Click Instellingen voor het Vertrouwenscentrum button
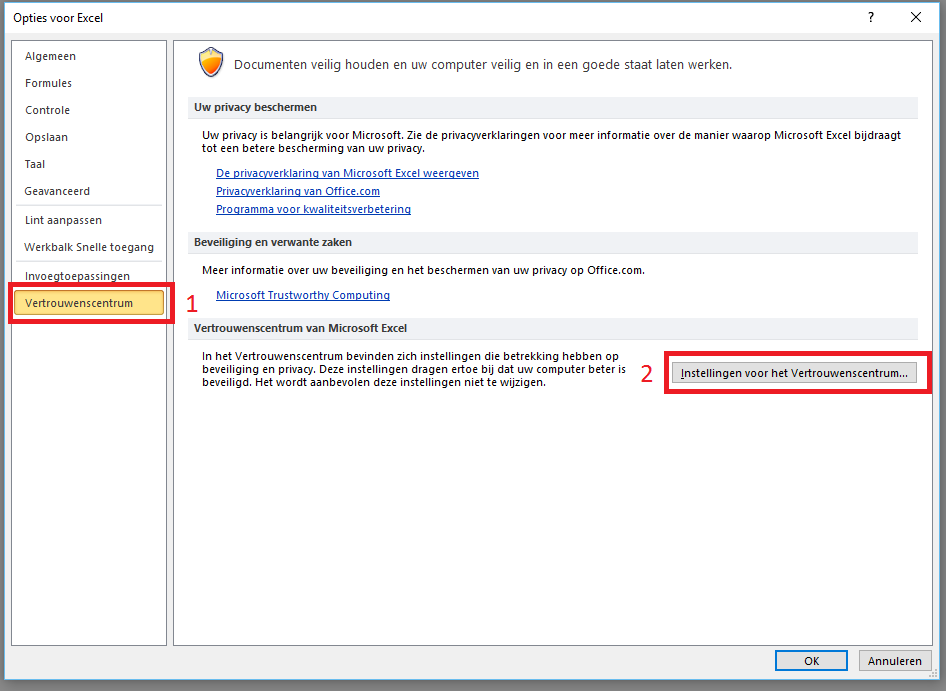This screenshot has height=691, width=946. pyautogui.click(x=794, y=373)
